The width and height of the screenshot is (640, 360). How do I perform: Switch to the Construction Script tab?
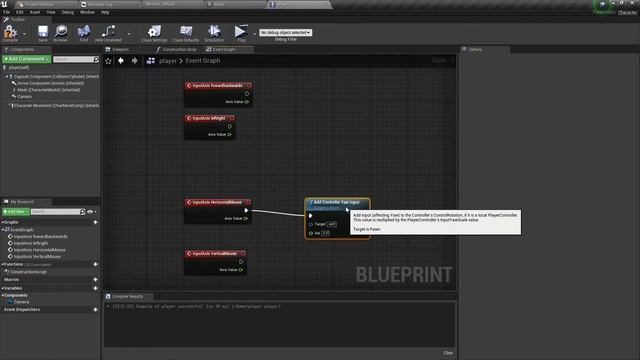179,49
